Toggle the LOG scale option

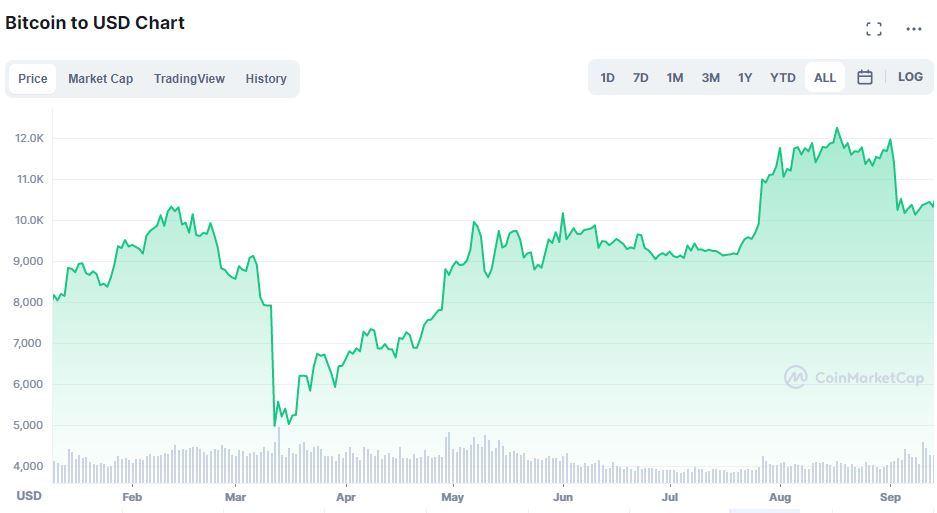pyautogui.click(x=910, y=77)
